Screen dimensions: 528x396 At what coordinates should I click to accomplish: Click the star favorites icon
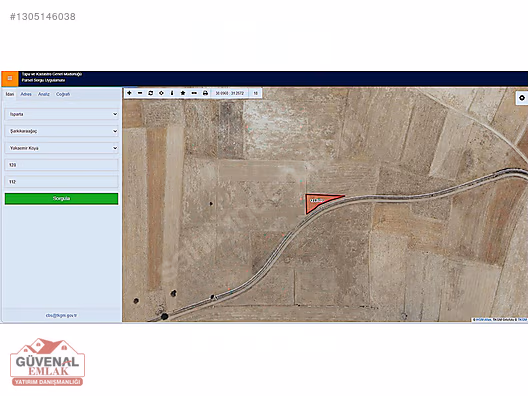click(x=183, y=93)
